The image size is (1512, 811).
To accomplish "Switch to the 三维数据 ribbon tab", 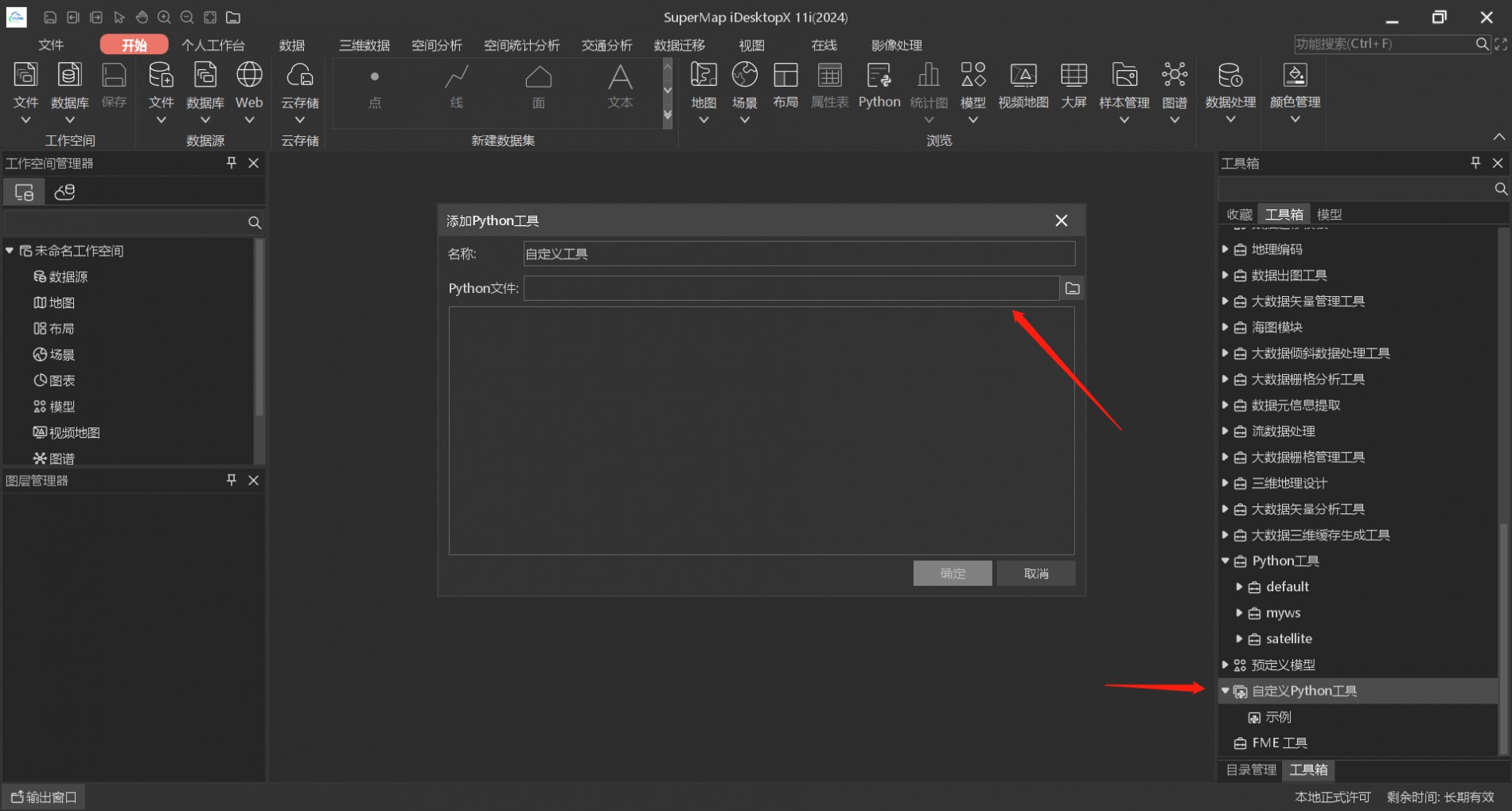I will point(364,45).
